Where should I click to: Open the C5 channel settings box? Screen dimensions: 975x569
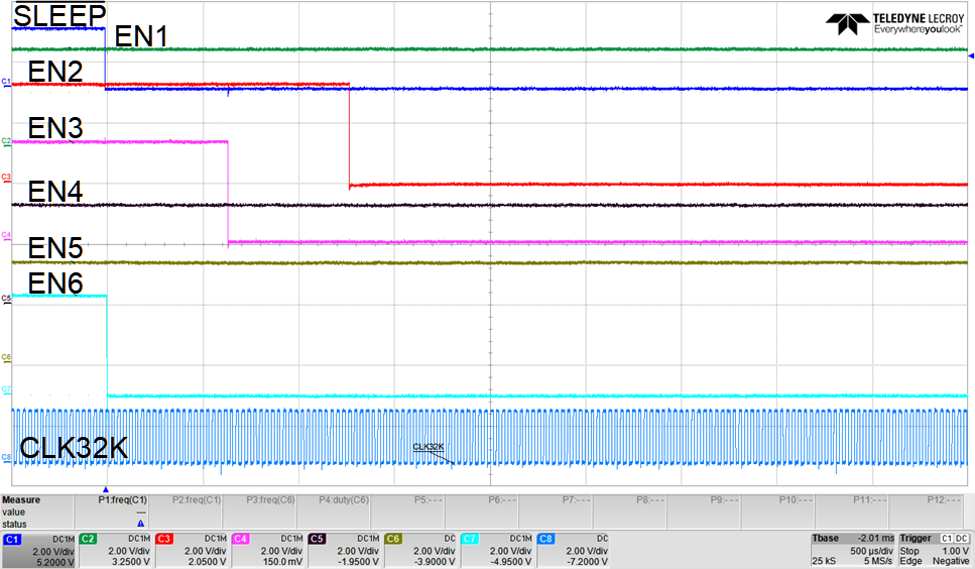click(343, 549)
